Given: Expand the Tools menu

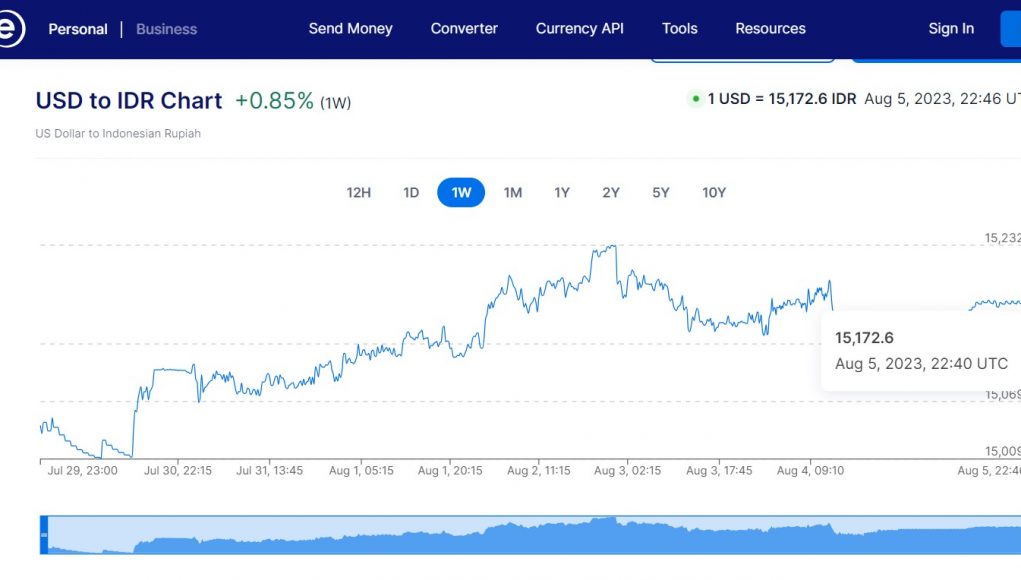Looking at the screenshot, I should pyautogui.click(x=679, y=28).
